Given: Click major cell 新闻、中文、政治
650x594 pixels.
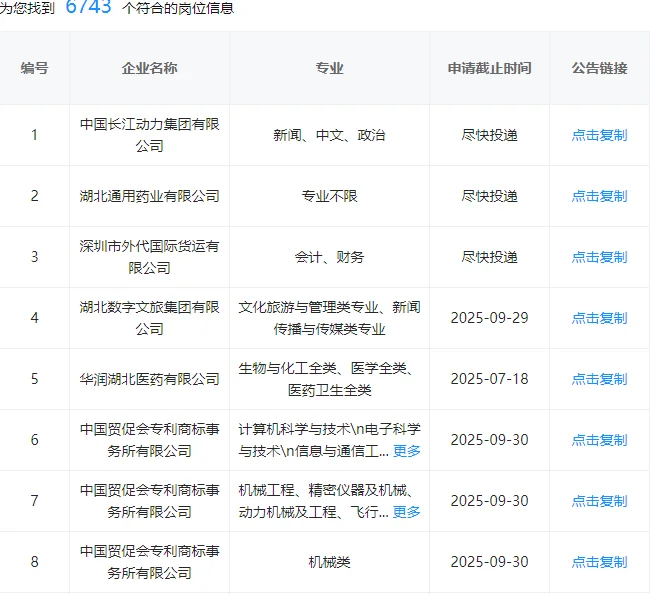Looking at the screenshot, I should pos(330,135).
